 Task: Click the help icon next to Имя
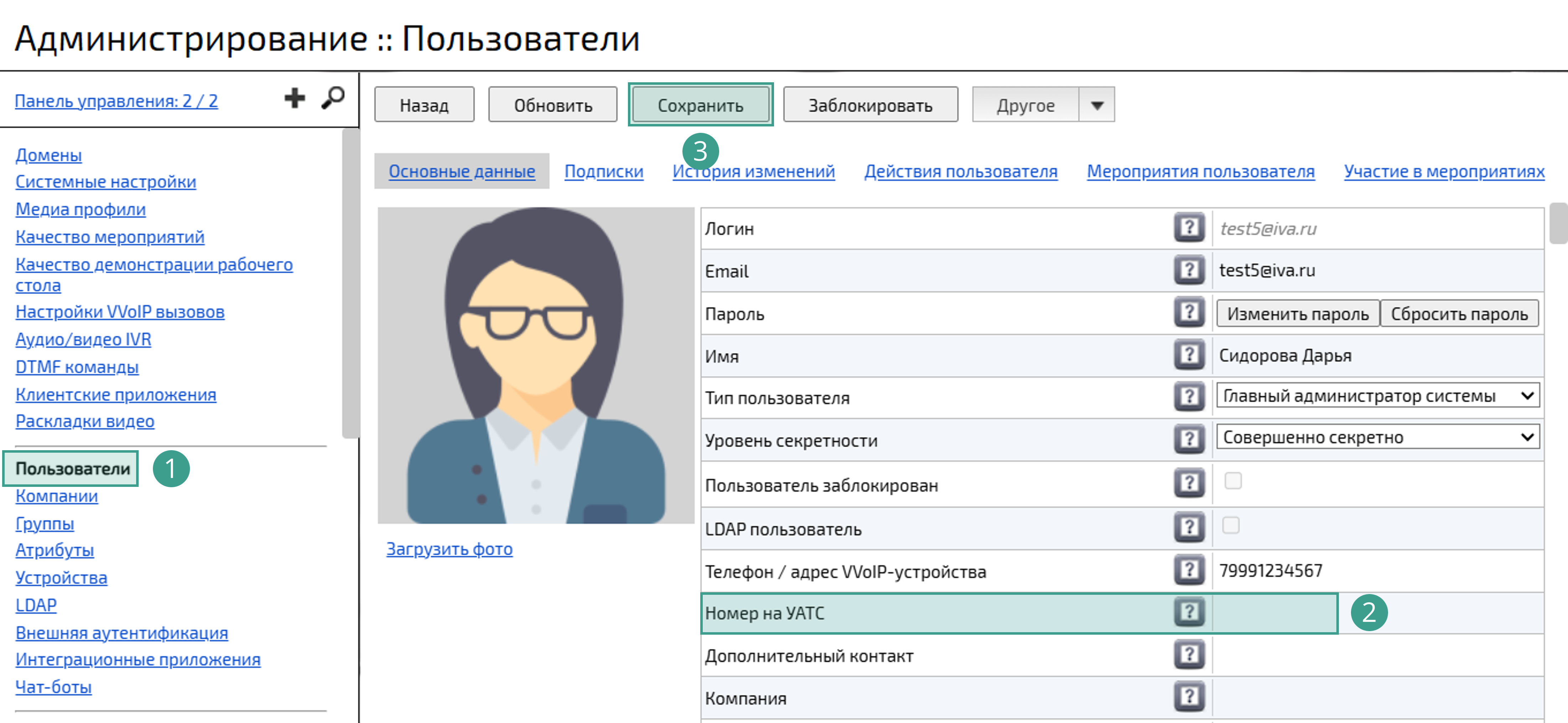(1190, 354)
